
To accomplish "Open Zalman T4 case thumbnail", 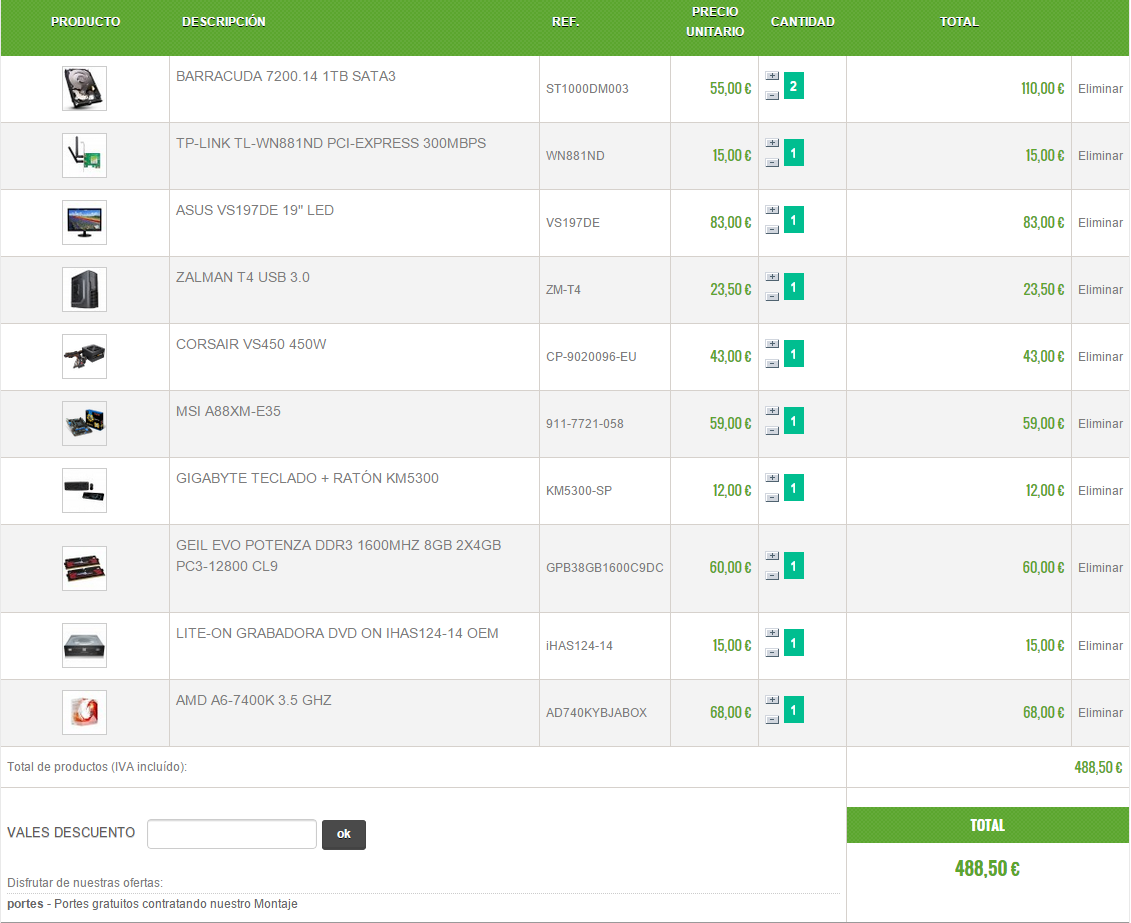I will (84, 290).
